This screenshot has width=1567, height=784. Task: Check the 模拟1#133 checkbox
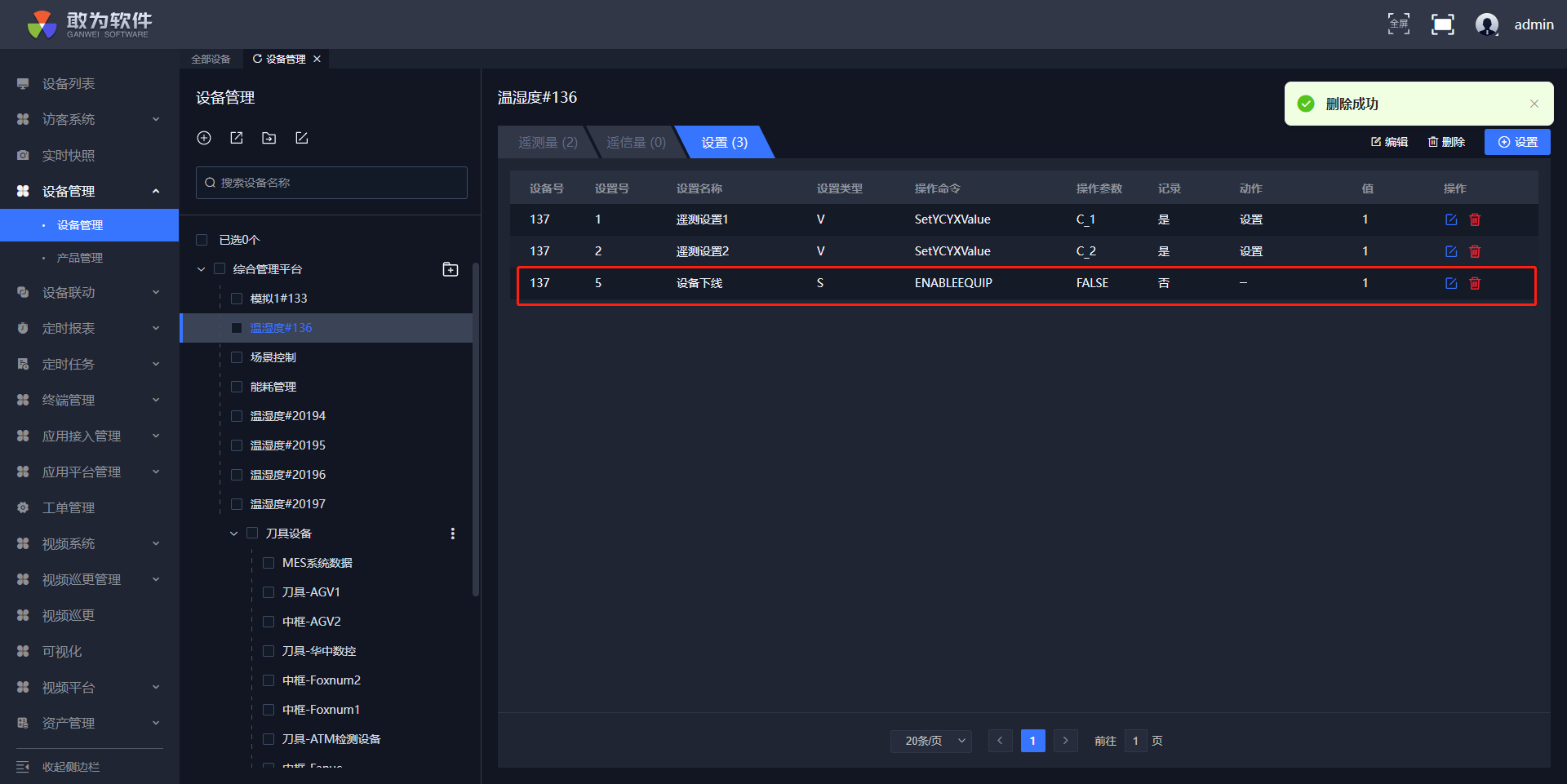(x=237, y=299)
